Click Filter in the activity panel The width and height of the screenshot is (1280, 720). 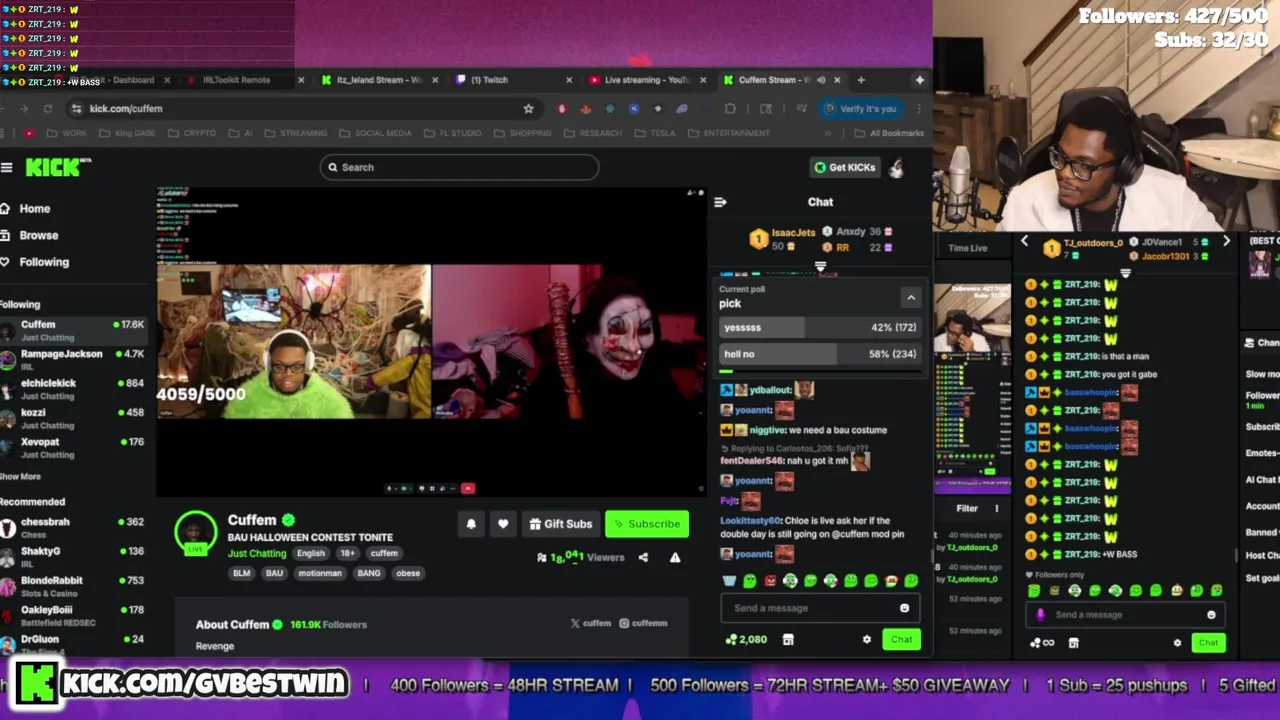(x=966, y=509)
